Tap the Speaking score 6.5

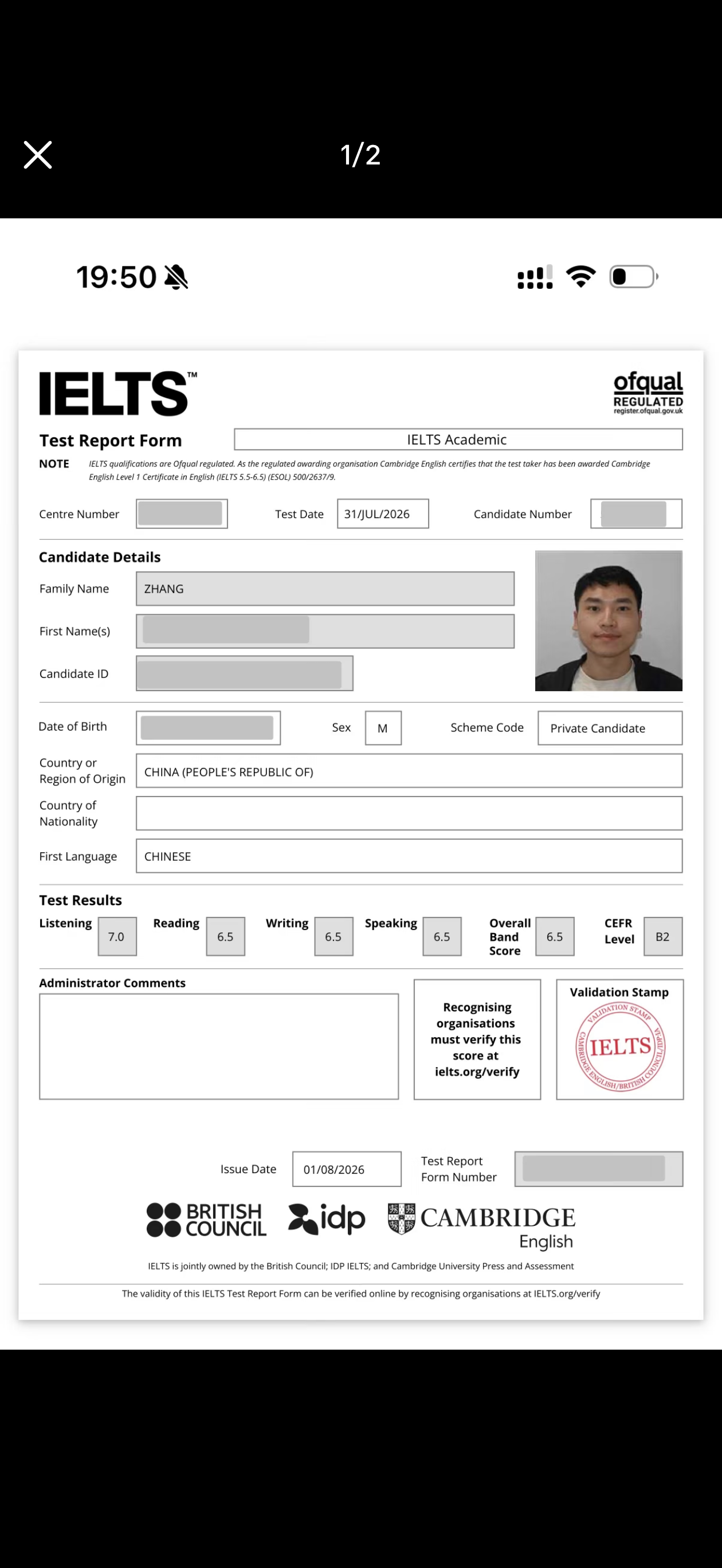pos(442,937)
